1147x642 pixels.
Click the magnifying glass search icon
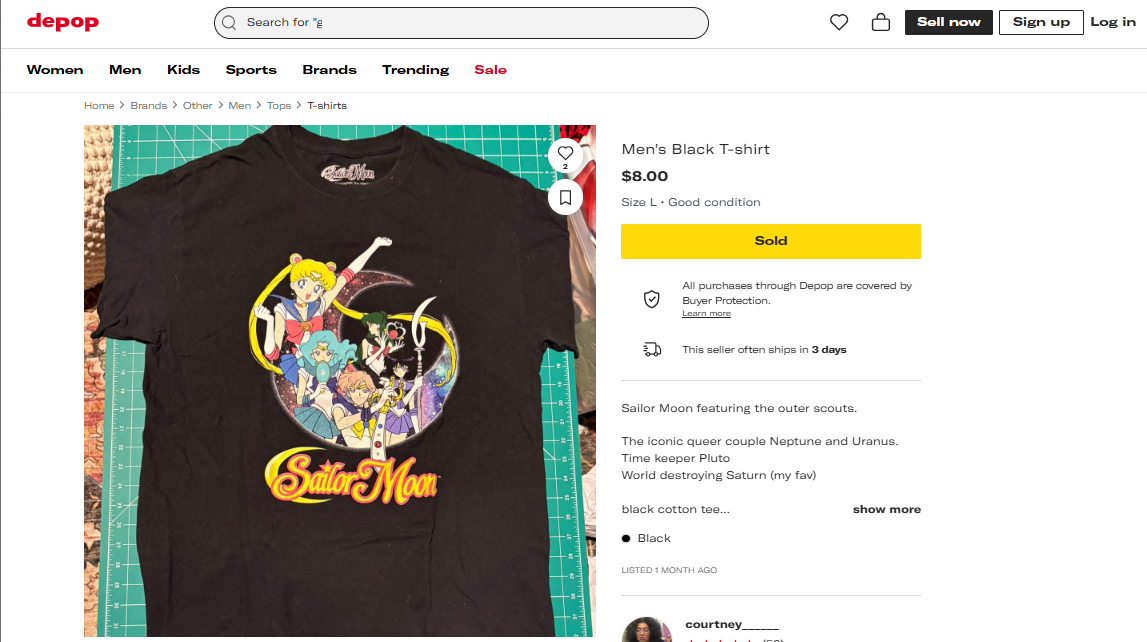(230, 23)
